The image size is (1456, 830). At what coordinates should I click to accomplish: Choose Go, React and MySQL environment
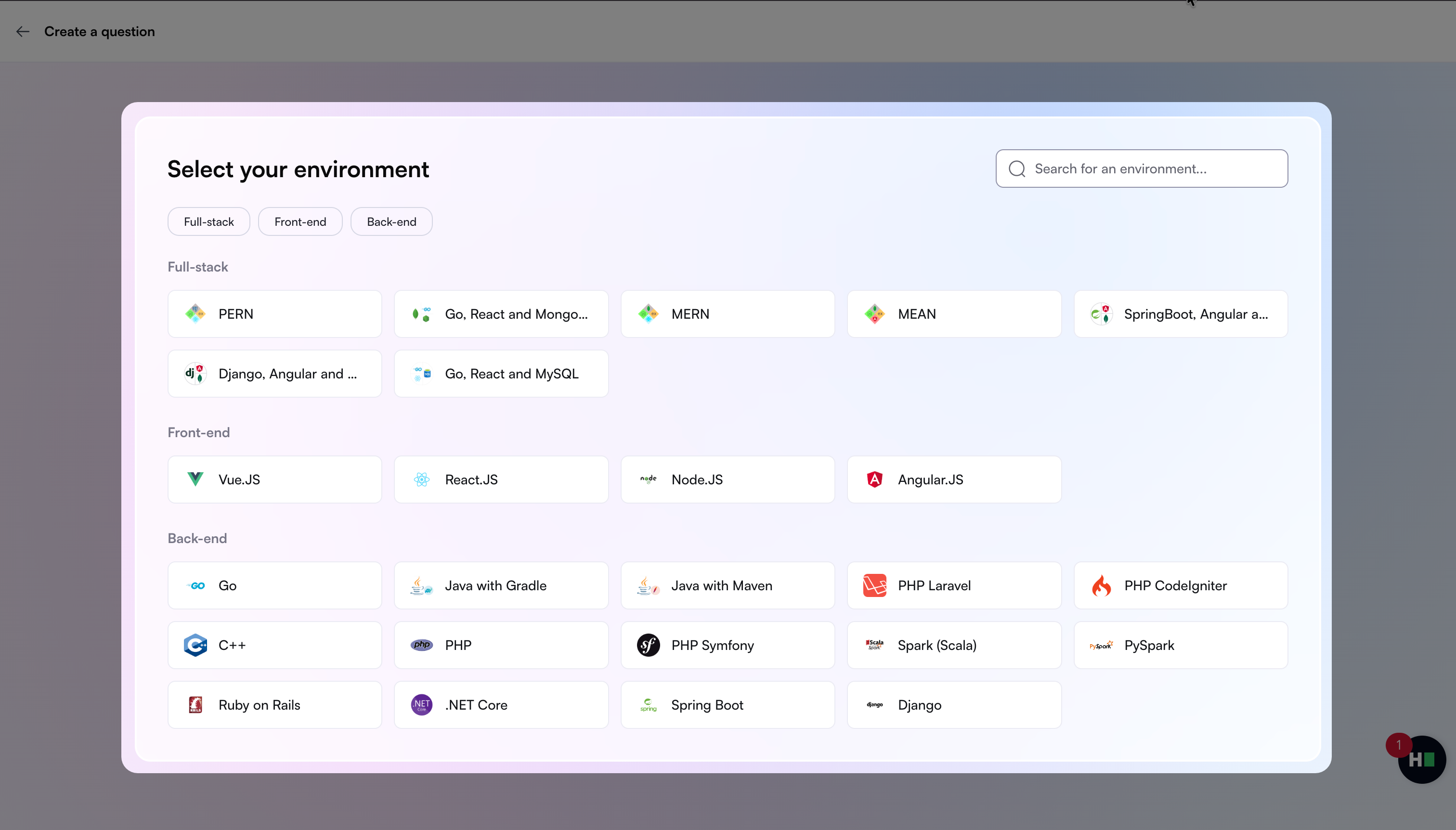tap(501, 374)
